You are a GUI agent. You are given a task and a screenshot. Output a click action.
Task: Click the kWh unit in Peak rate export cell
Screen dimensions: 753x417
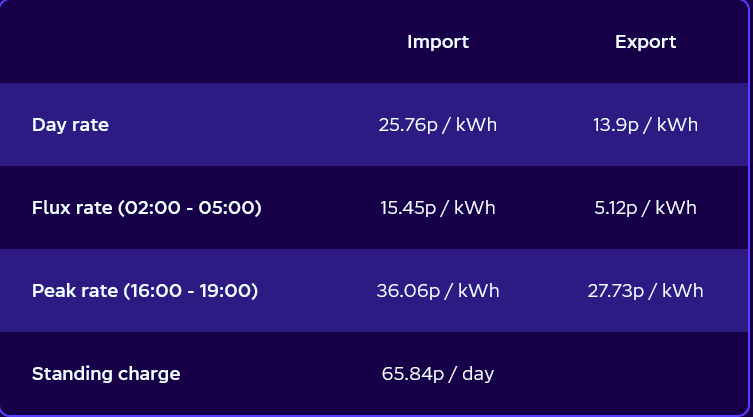pyautogui.click(x=682, y=291)
